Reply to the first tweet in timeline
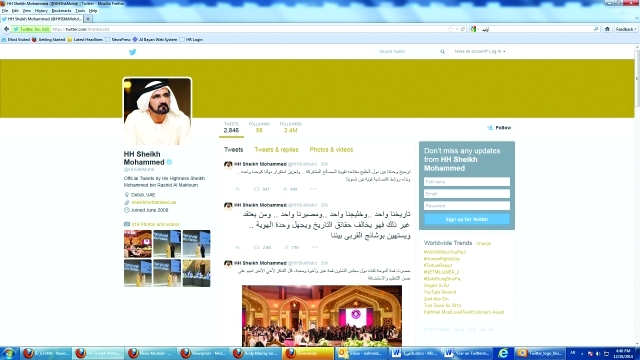This screenshot has height=360, width=640. click(x=238, y=189)
